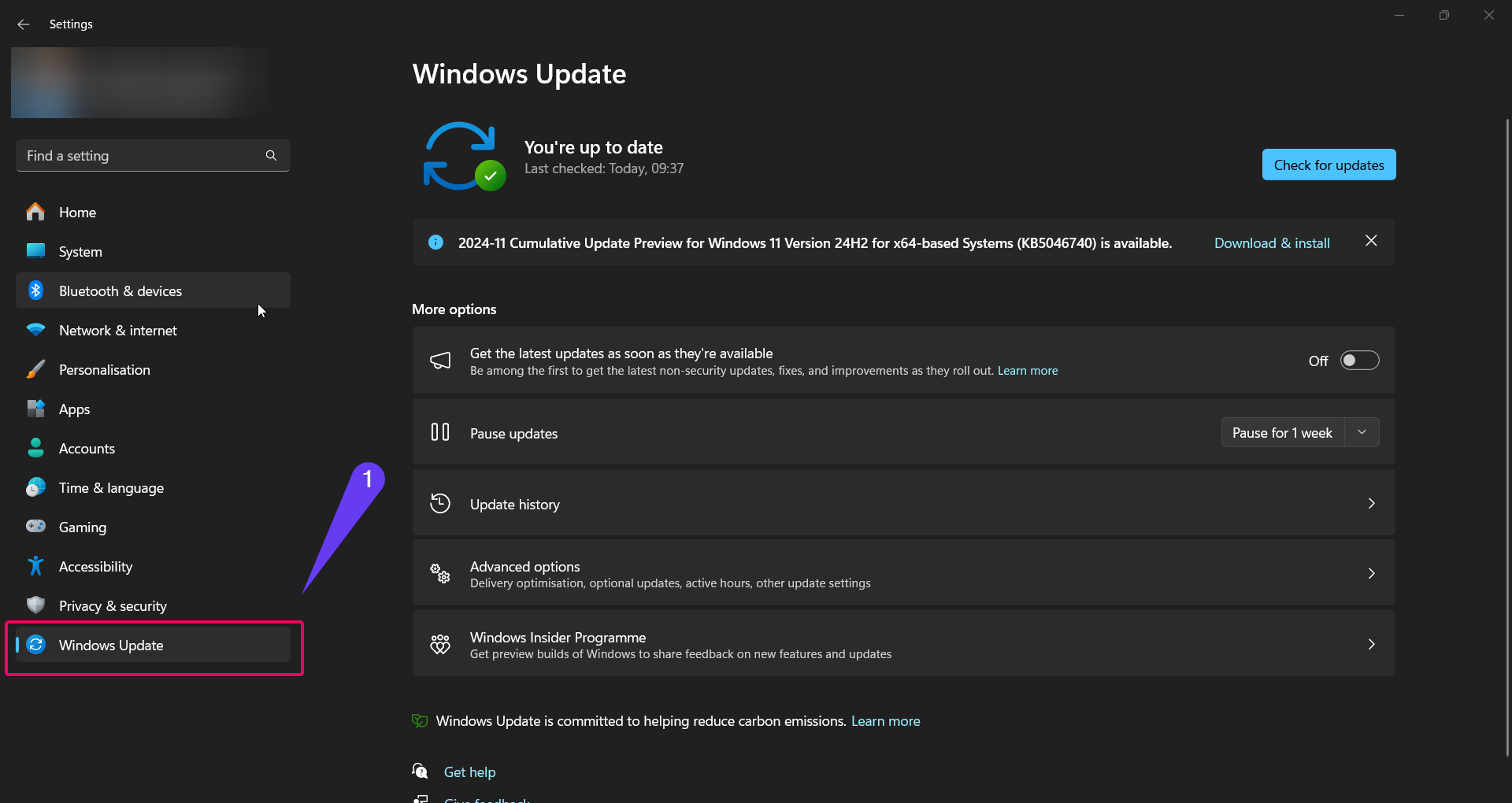Click the Network wifi icon
The width and height of the screenshot is (1512, 803).
pyautogui.click(x=35, y=330)
